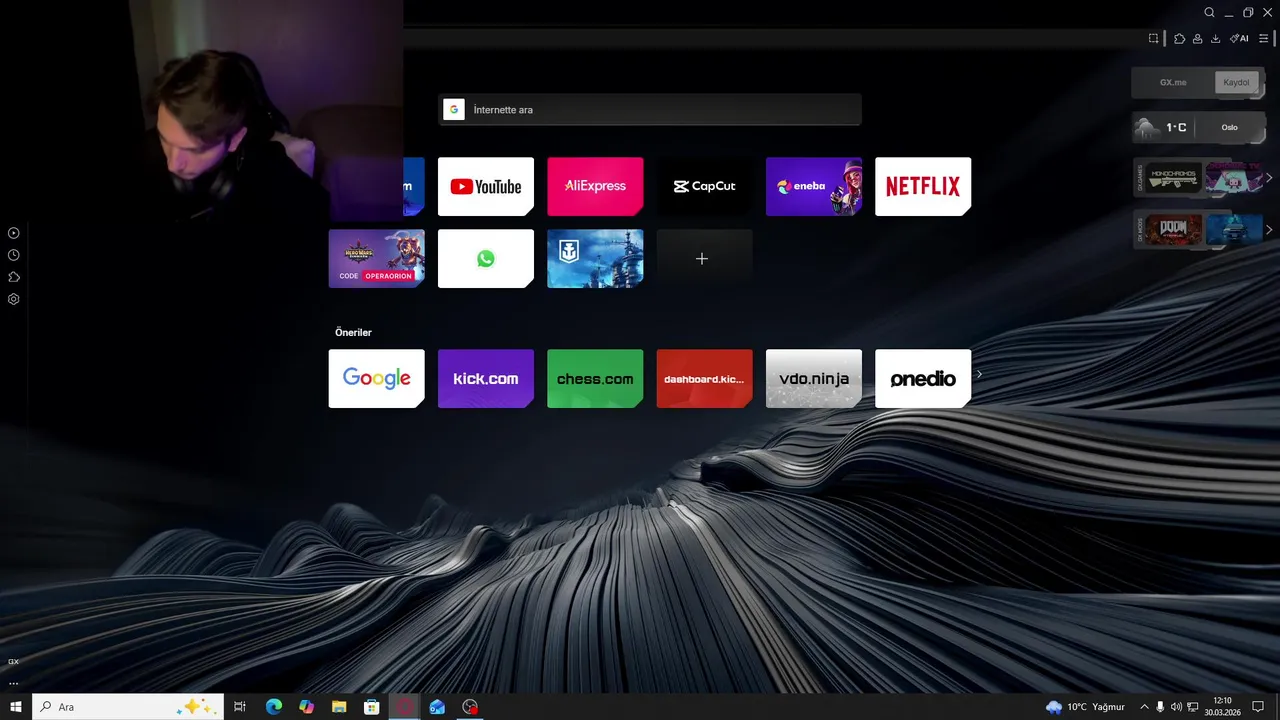Open the AI assistant button
The height and width of the screenshot is (720, 1280).
[x=1239, y=38]
